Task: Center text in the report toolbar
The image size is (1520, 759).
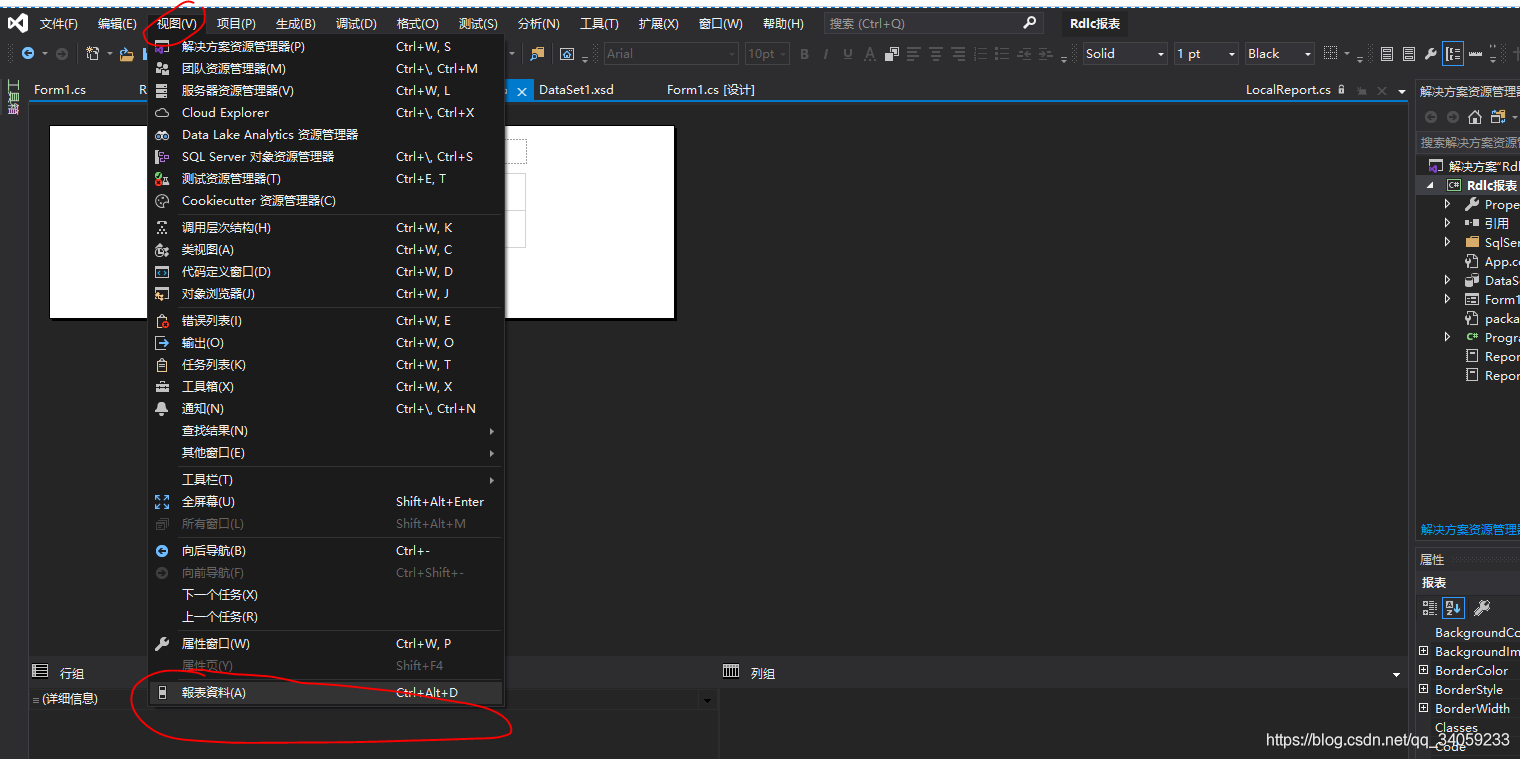Action: pyautogui.click(x=937, y=54)
